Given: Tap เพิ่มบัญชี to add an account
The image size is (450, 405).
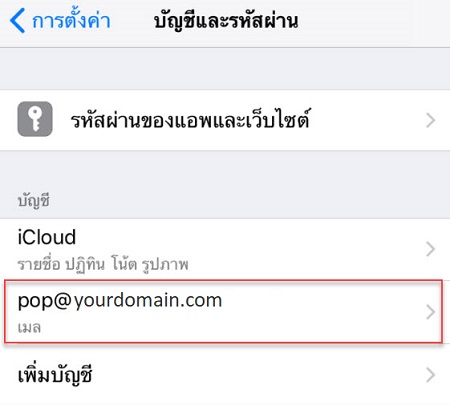Looking at the screenshot, I should point(55,375).
